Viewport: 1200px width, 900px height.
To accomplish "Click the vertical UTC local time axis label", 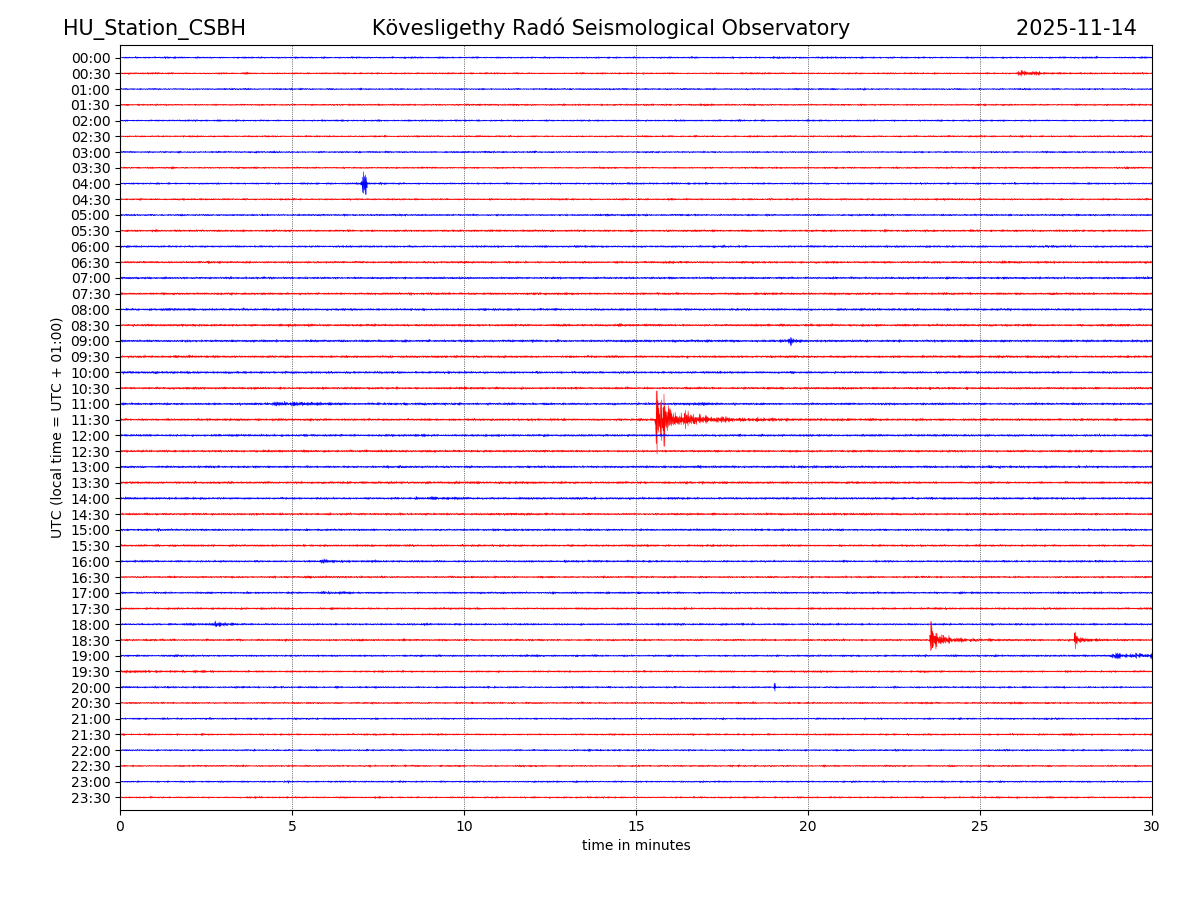I will tap(57, 427).
